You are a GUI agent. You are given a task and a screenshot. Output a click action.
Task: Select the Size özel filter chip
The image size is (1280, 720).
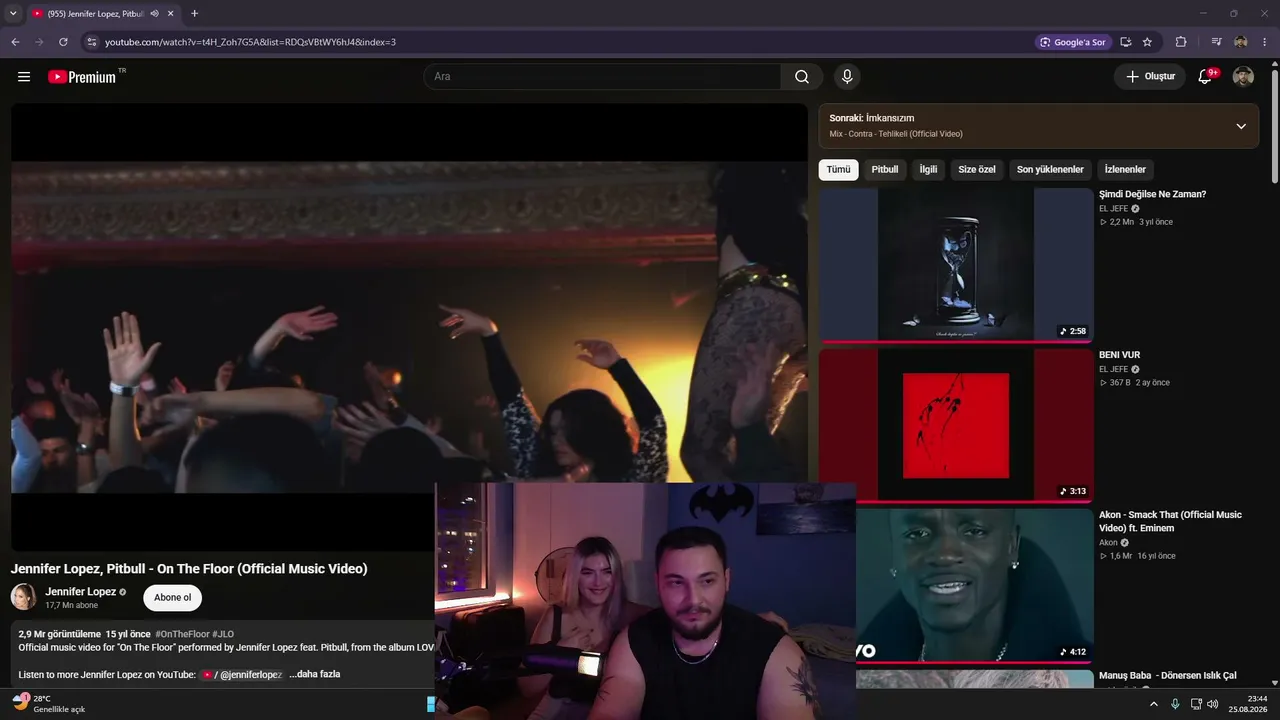[x=977, y=170]
